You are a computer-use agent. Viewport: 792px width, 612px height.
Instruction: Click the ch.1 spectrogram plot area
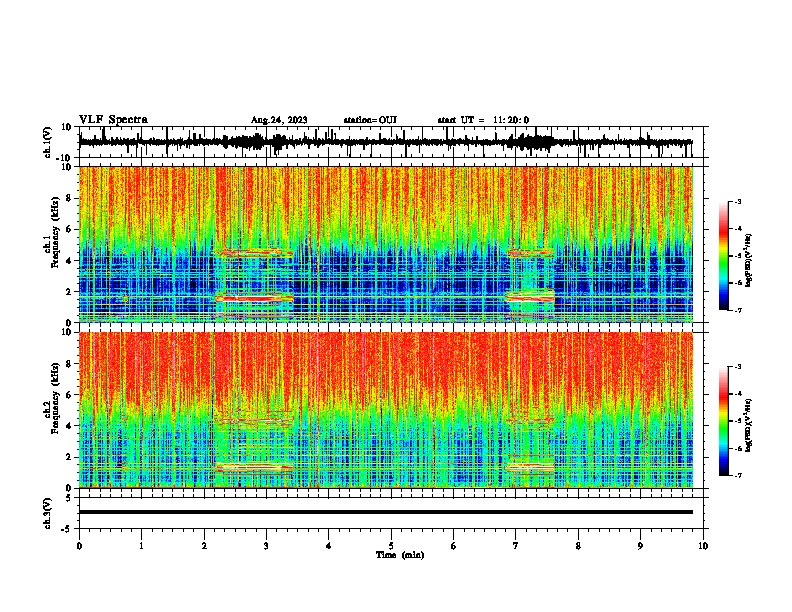386,244
